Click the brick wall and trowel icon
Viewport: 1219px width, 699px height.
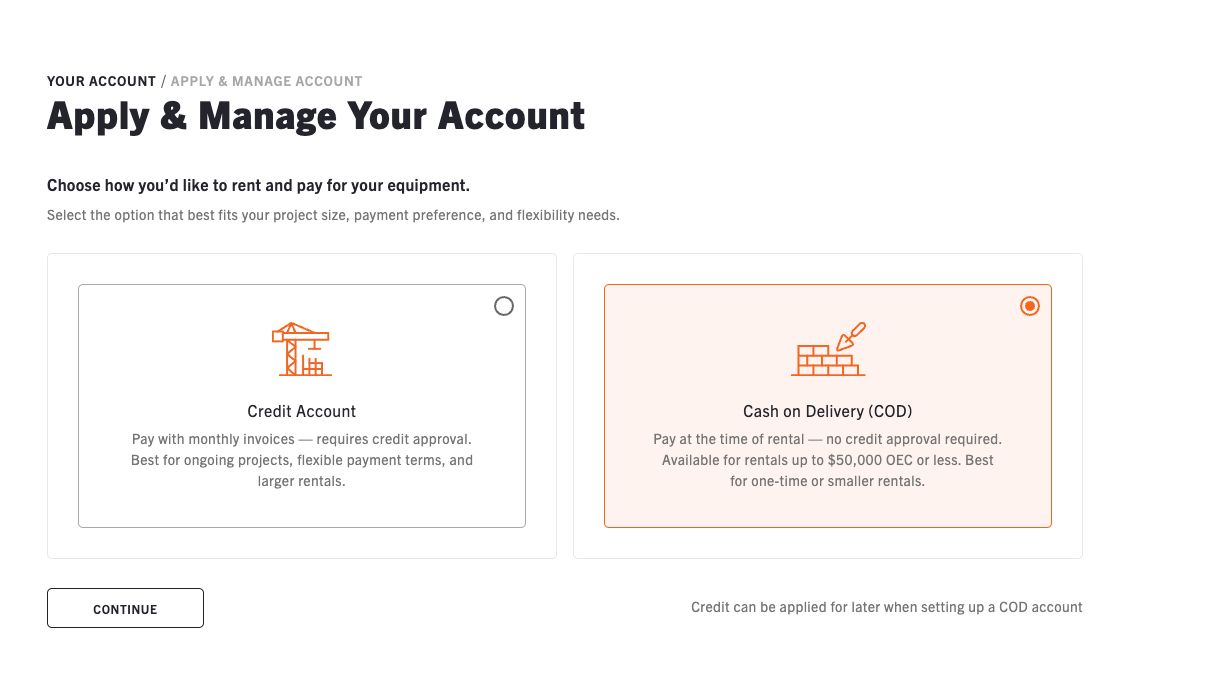click(x=828, y=349)
